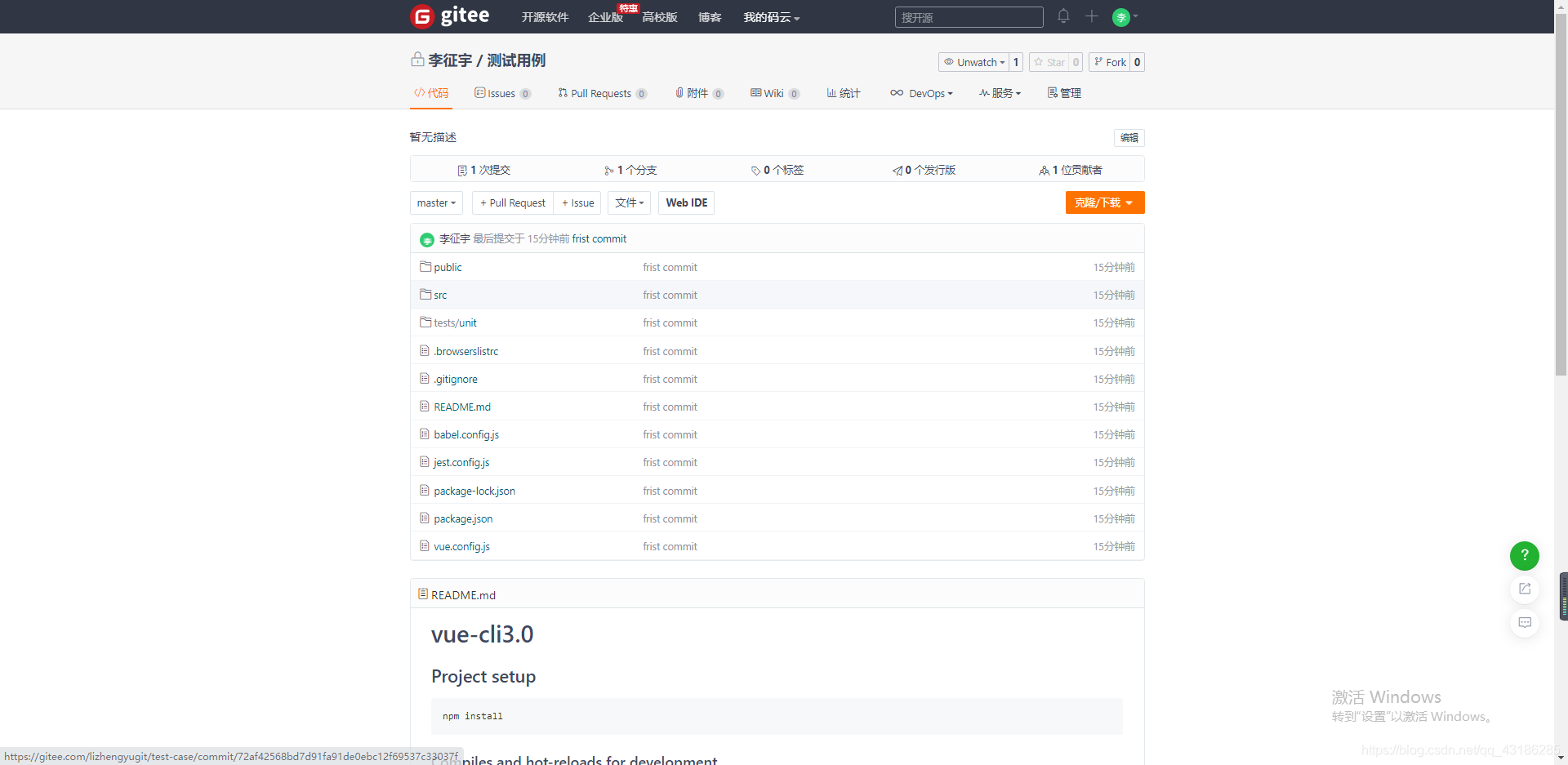Image resolution: width=1568 pixels, height=765 pixels.
Task: Open 企业版 in top navigation
Action: pos(605,17)
